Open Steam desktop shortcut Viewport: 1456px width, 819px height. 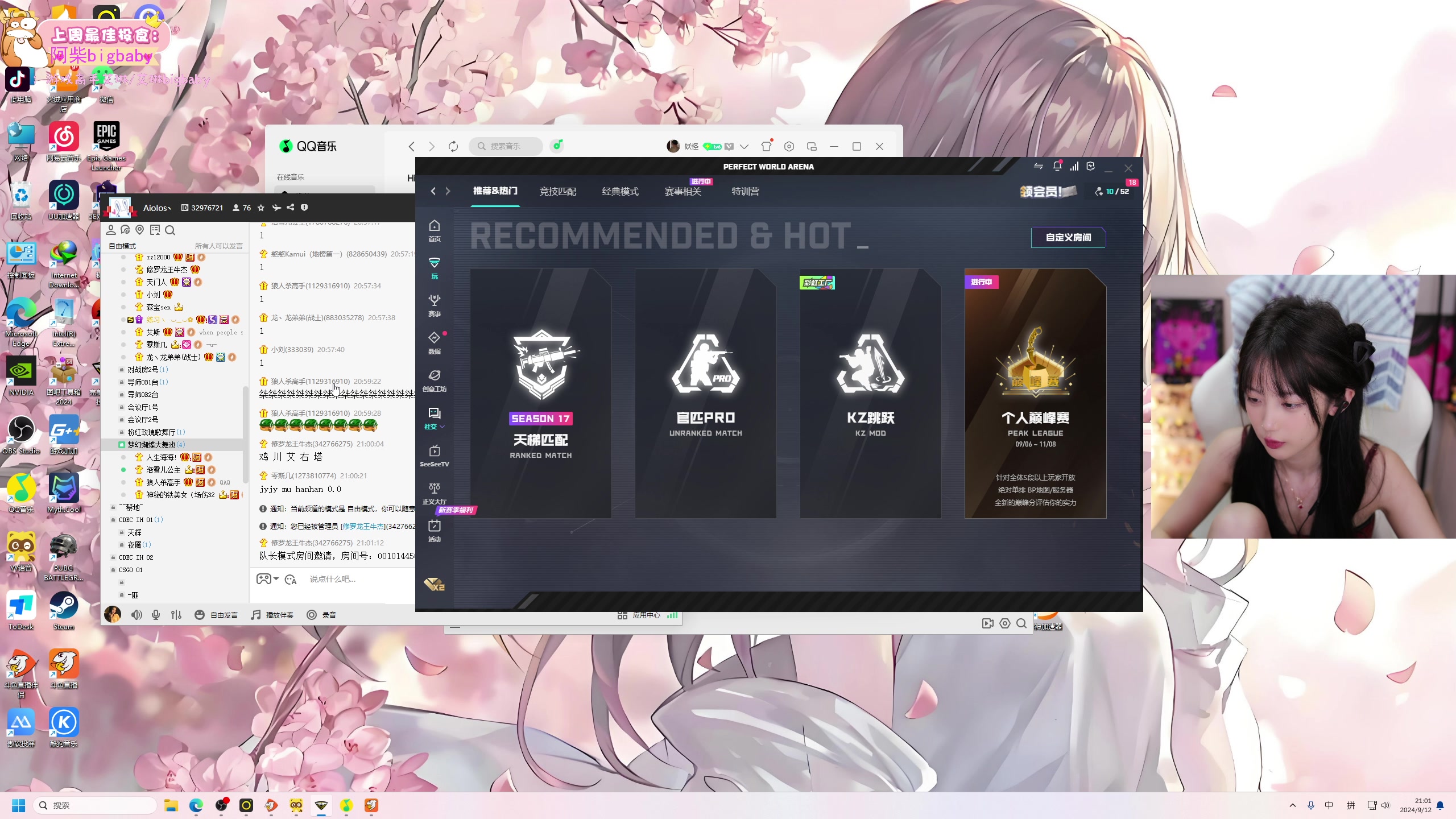[64, 610]
